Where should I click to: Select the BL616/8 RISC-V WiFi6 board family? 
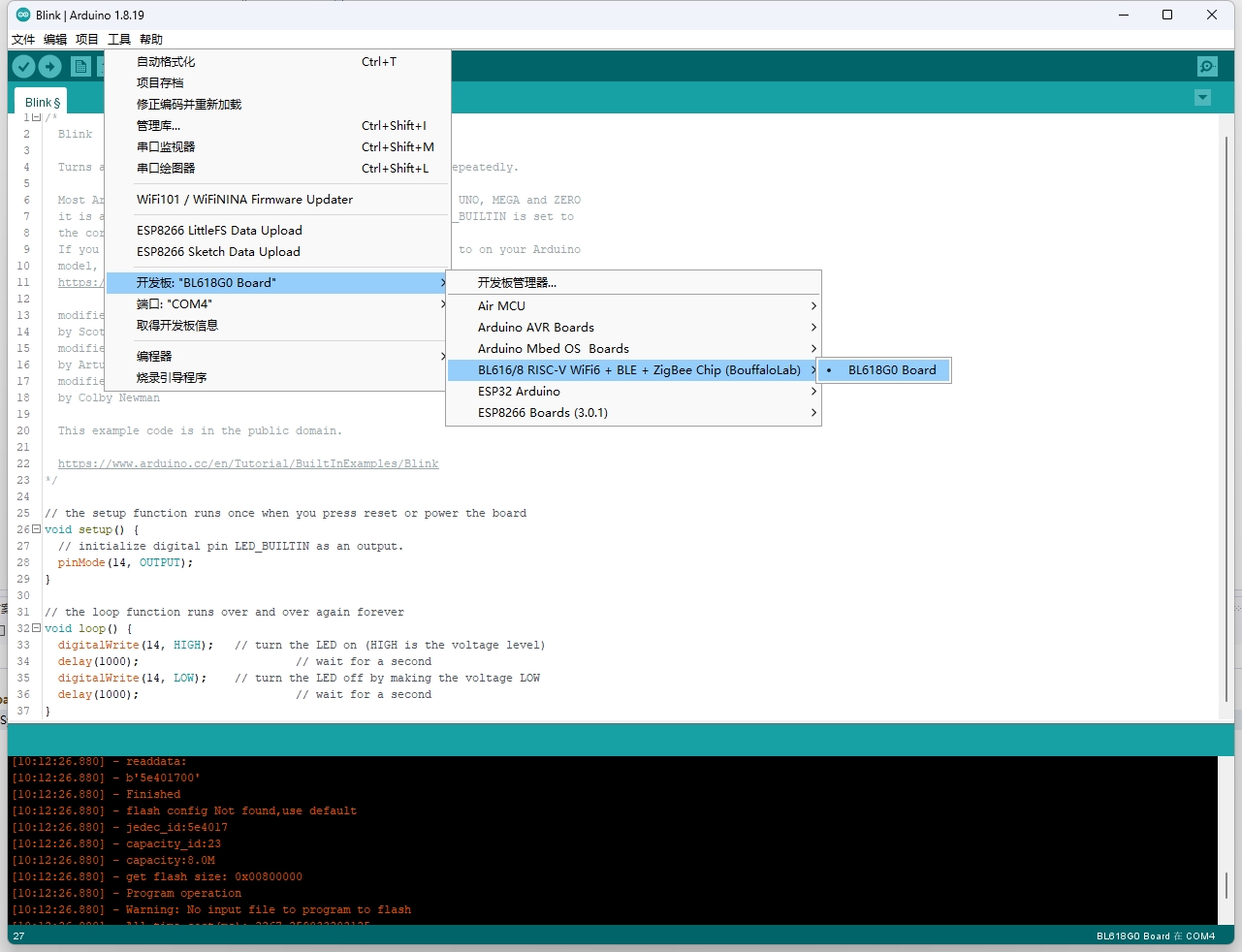click(x=633, y=369)
